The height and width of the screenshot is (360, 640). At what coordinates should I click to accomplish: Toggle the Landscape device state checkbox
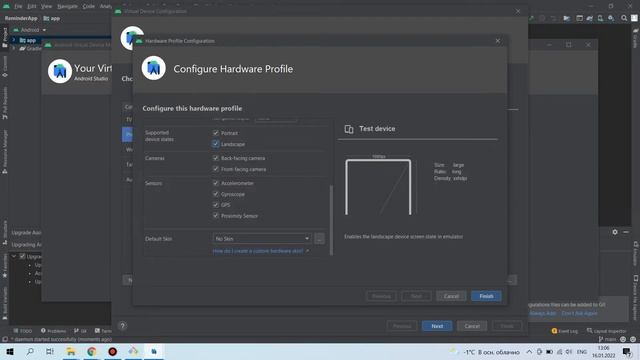tap(216, 144)
